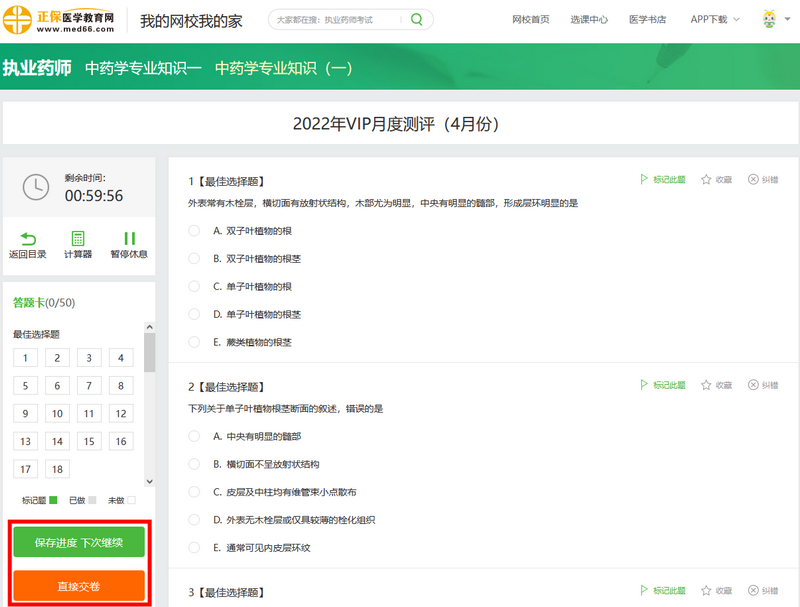Viewport: 800px width, 607px height.
Task: Click the user avatar icon
Action: (x=769, y=19)
